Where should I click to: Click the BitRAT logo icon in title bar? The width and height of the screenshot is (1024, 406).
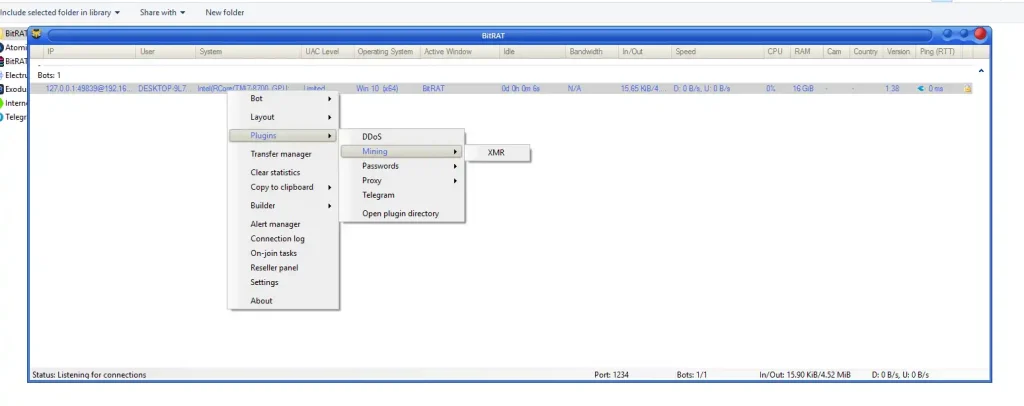pyautogui.click(x=36, y=34)
